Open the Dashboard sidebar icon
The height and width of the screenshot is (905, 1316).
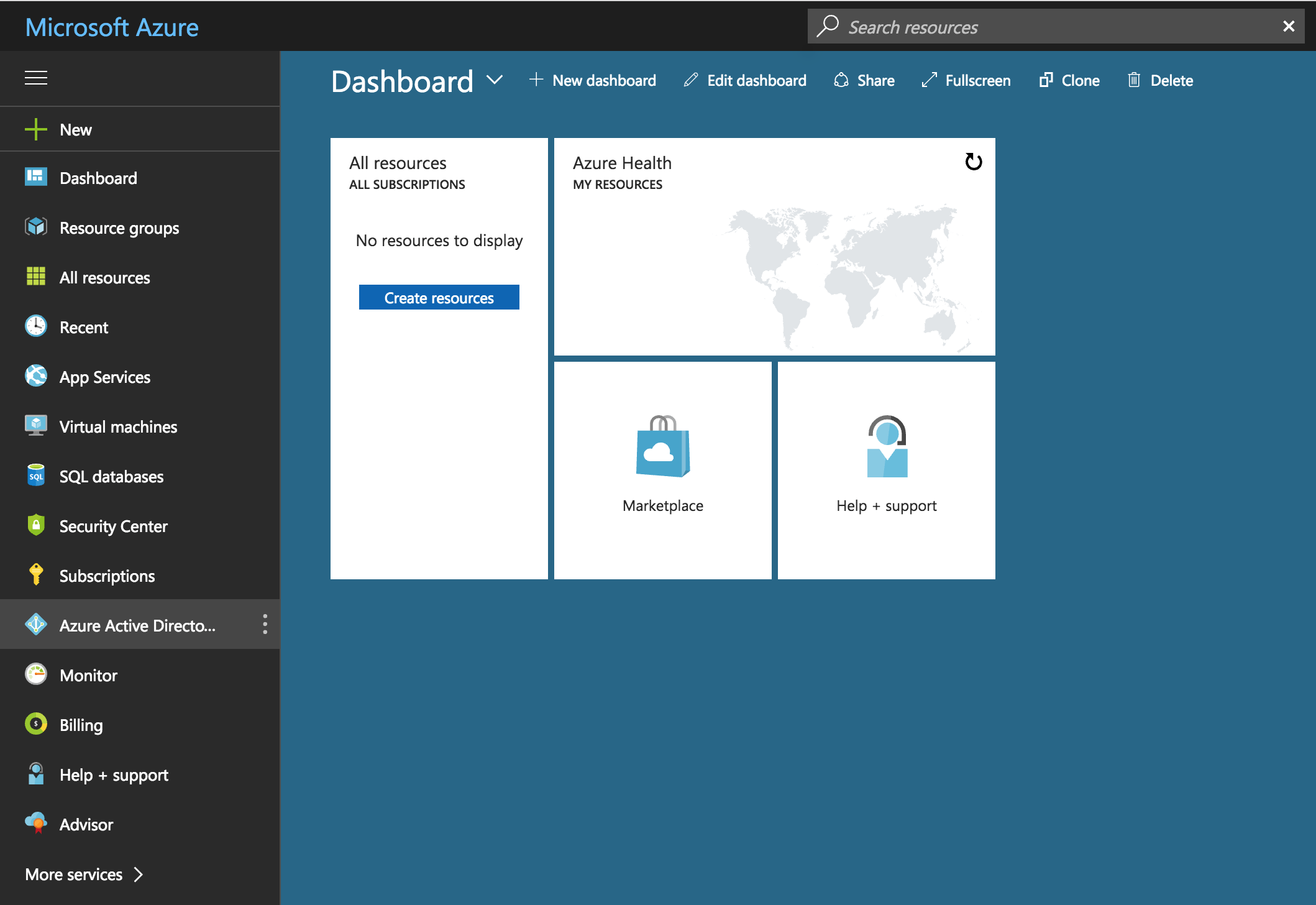tap(36, 177)
